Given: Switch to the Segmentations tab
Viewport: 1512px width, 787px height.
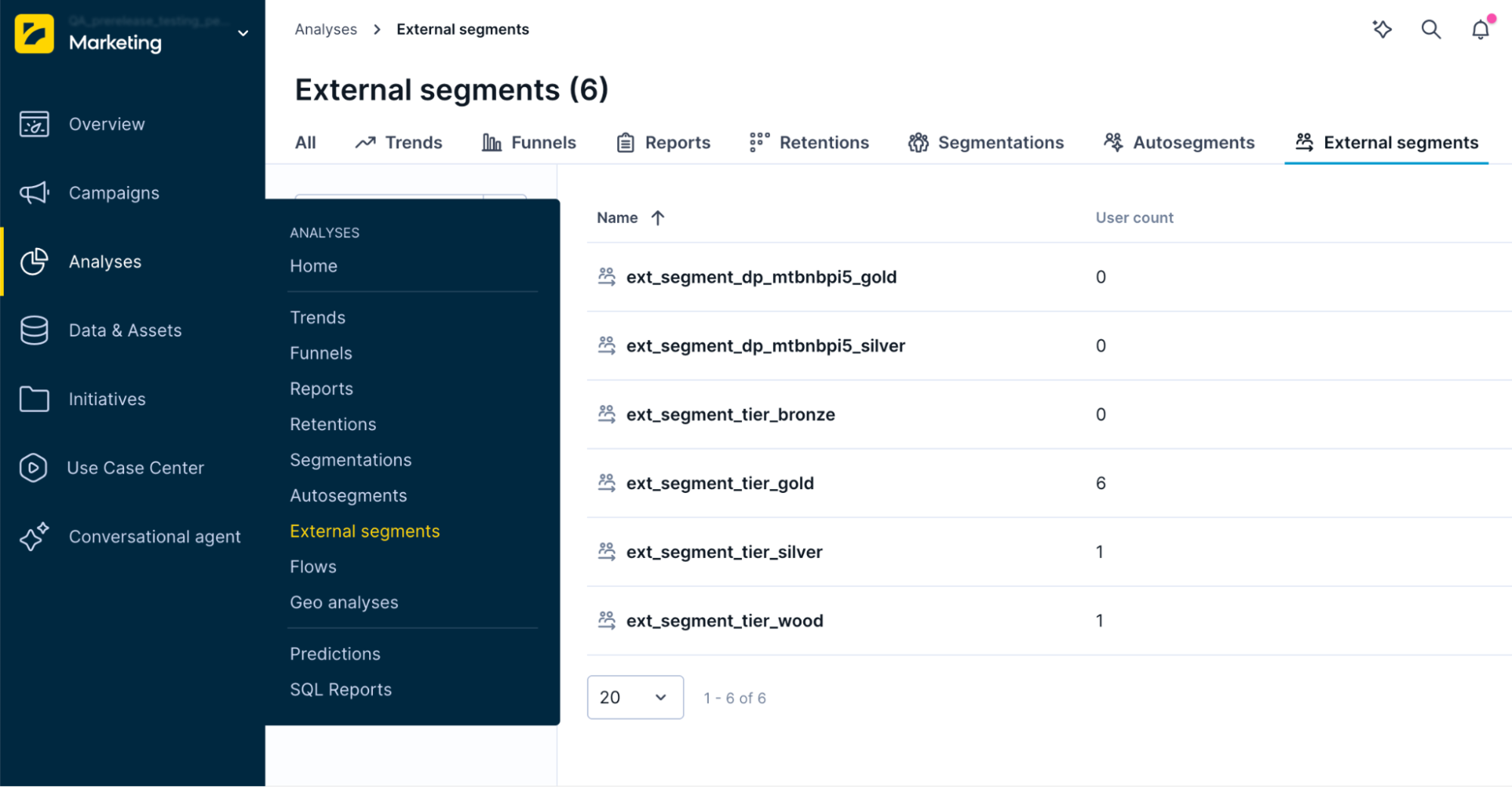Looking at the screenshot, I should [986, 143].
